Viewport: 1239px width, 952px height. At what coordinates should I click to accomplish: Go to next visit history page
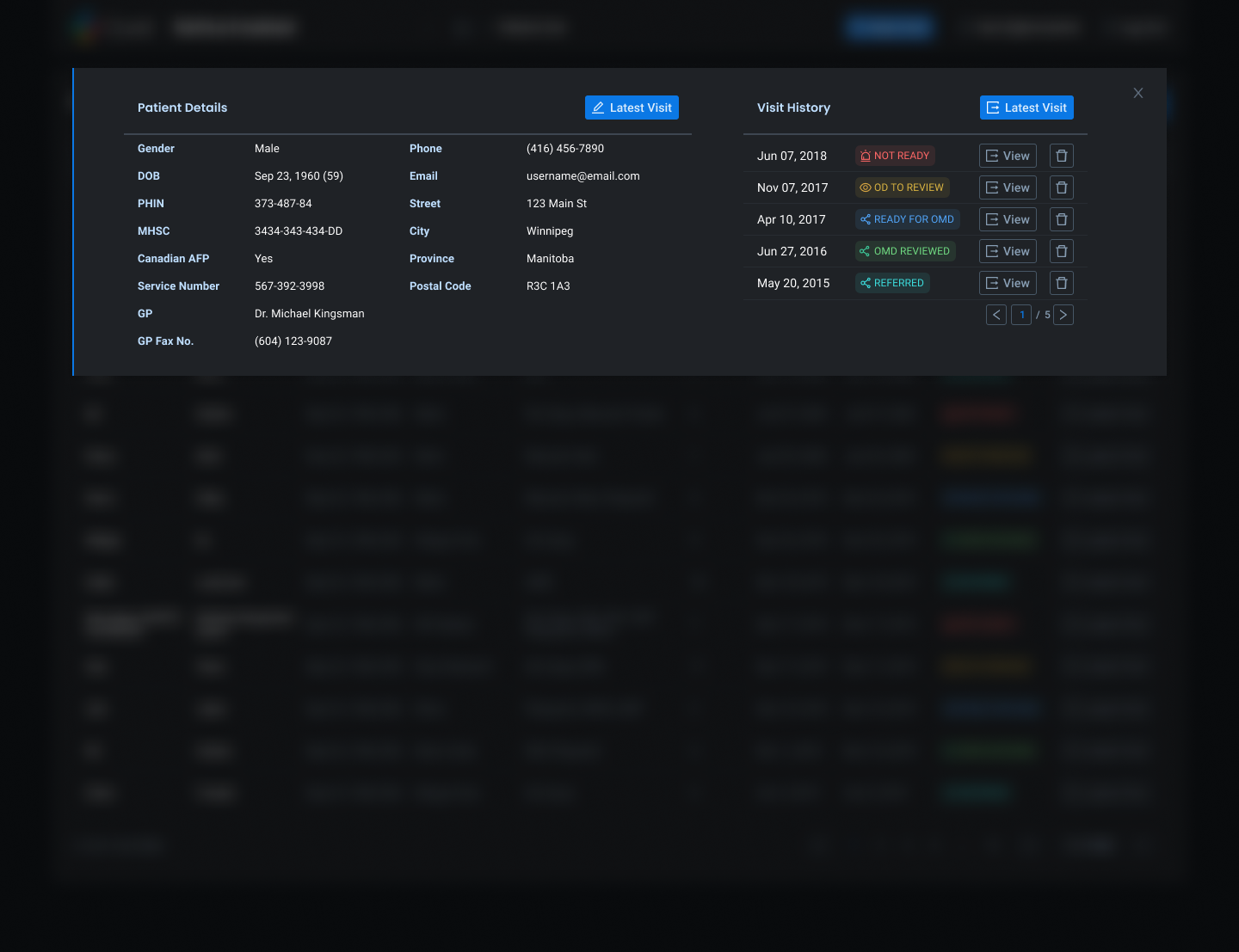click(1063, 315)
